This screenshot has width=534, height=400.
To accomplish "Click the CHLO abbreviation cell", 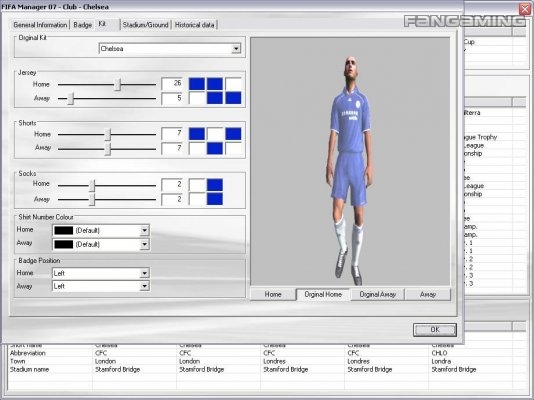I will pos(440,353).
